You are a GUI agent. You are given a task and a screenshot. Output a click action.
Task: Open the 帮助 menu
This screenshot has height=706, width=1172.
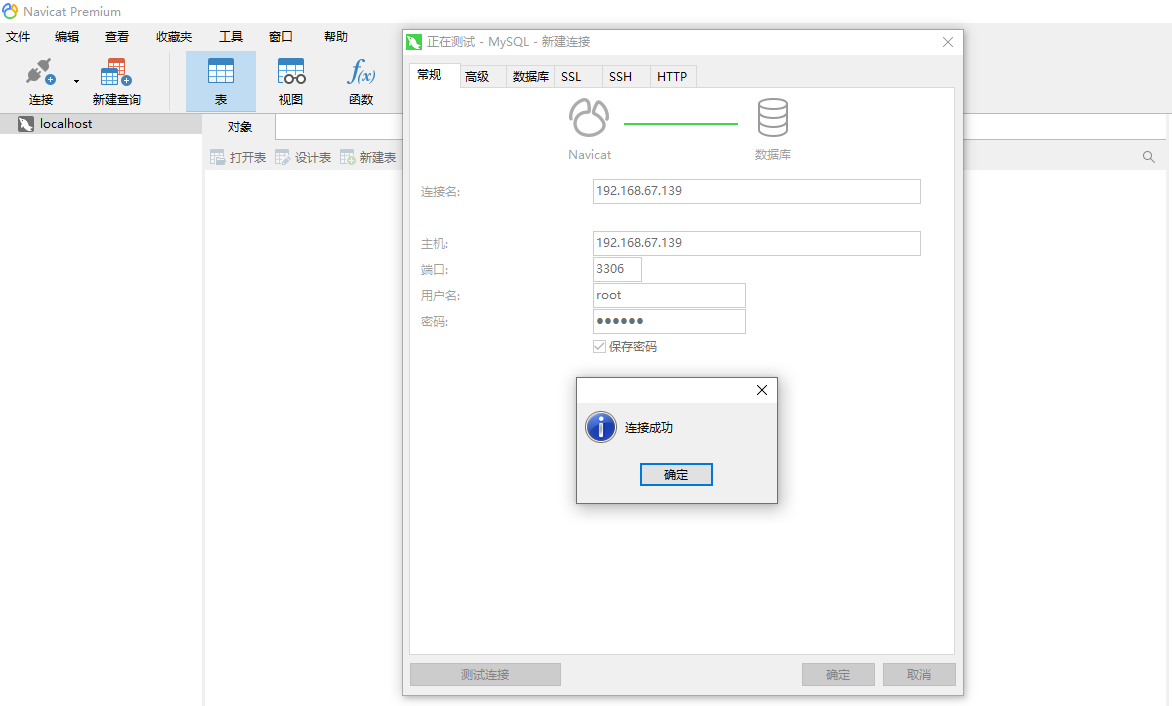point(336,37)
